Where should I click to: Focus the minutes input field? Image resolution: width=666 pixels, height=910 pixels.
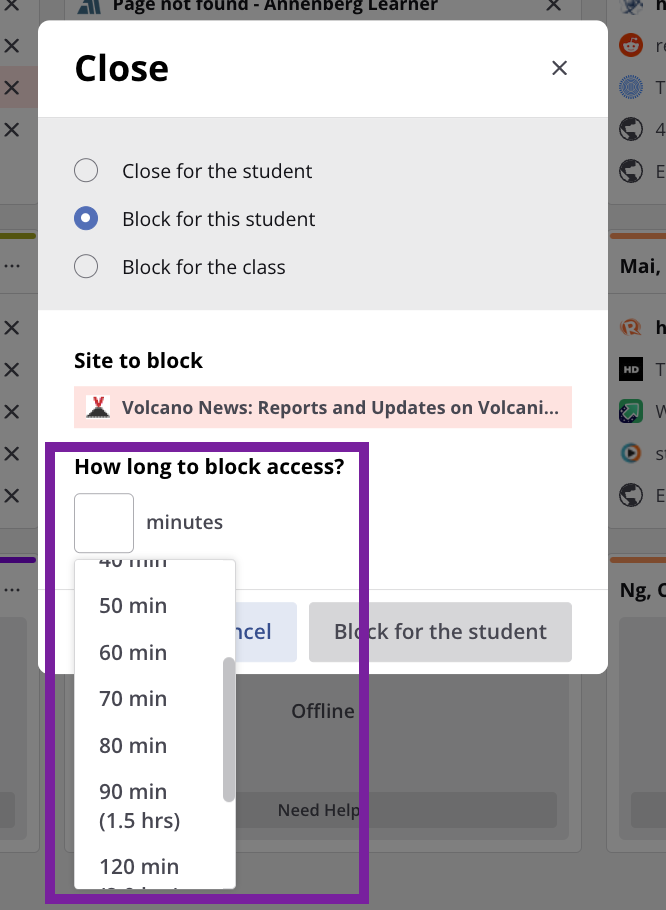tap(104, 523)
